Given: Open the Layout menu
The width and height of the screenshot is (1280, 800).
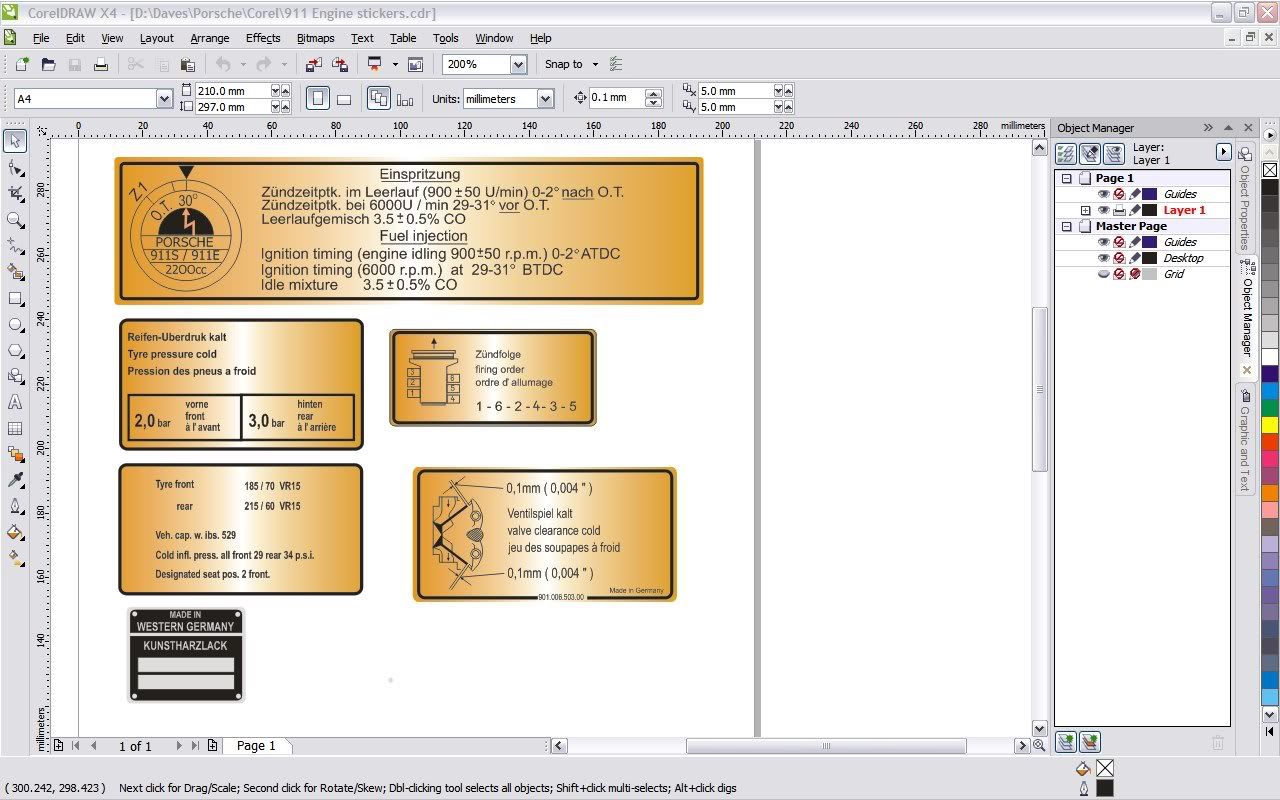Looking at the screenshot, I should [156, 38].
